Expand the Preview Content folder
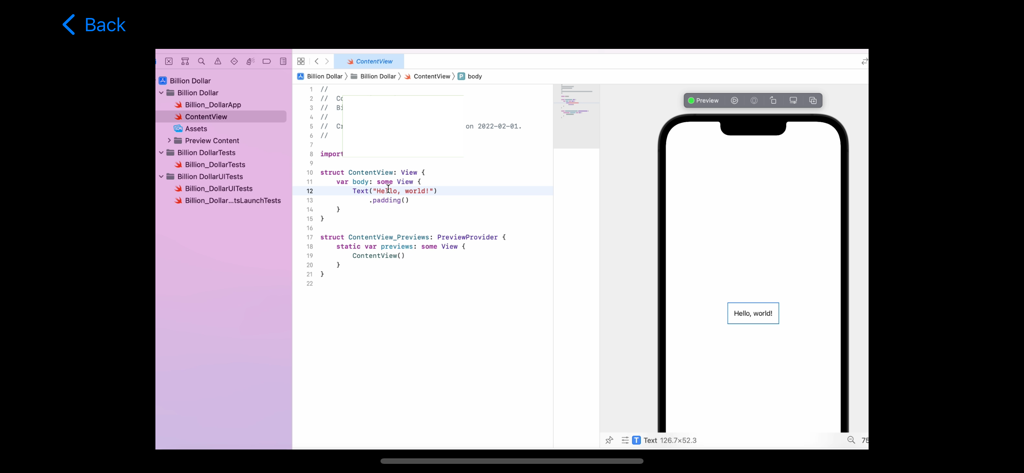Viewport: 1024px width, 473px height. coord(169,140)
